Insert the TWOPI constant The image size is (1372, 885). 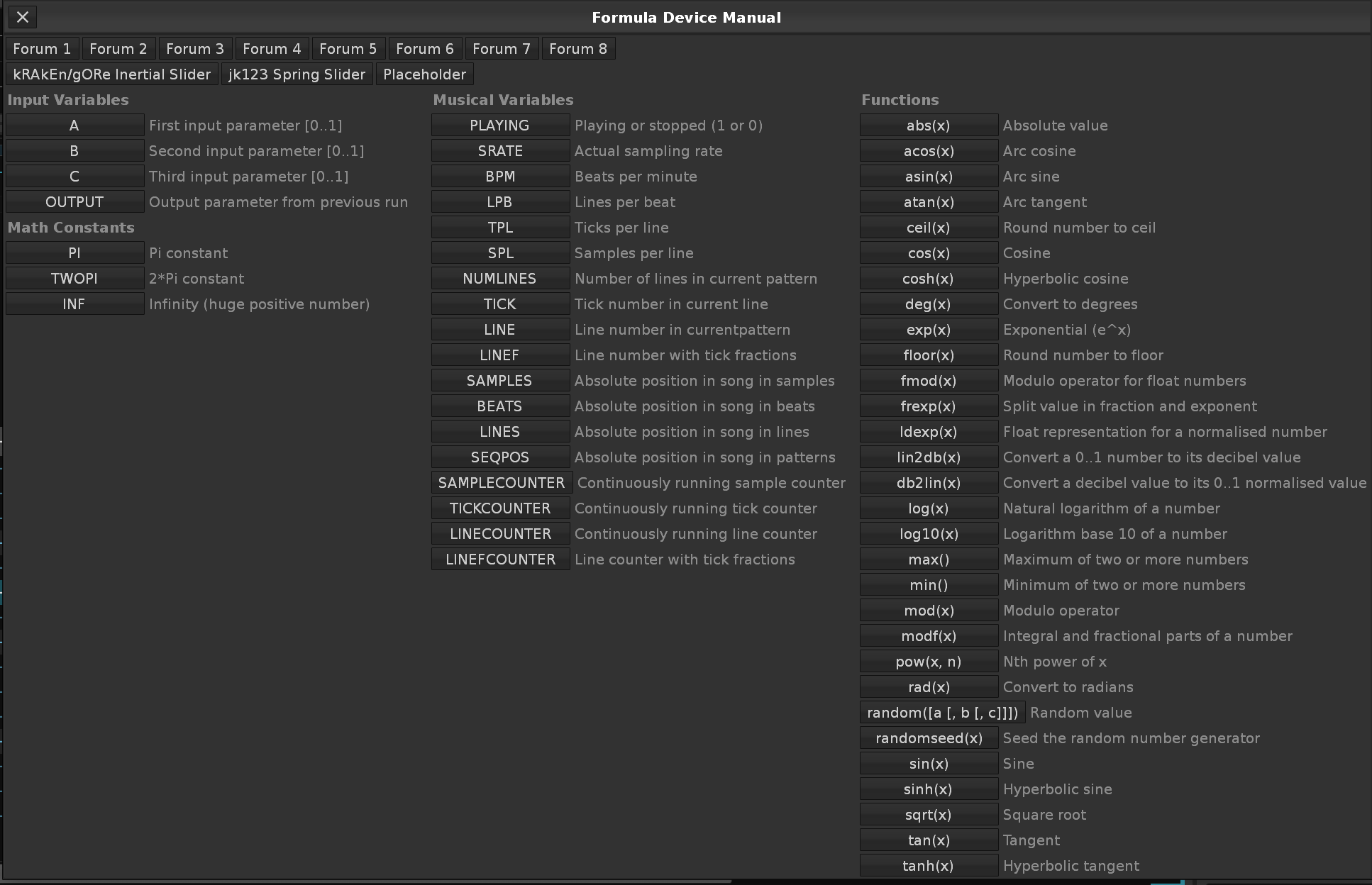tap(74, 279)
